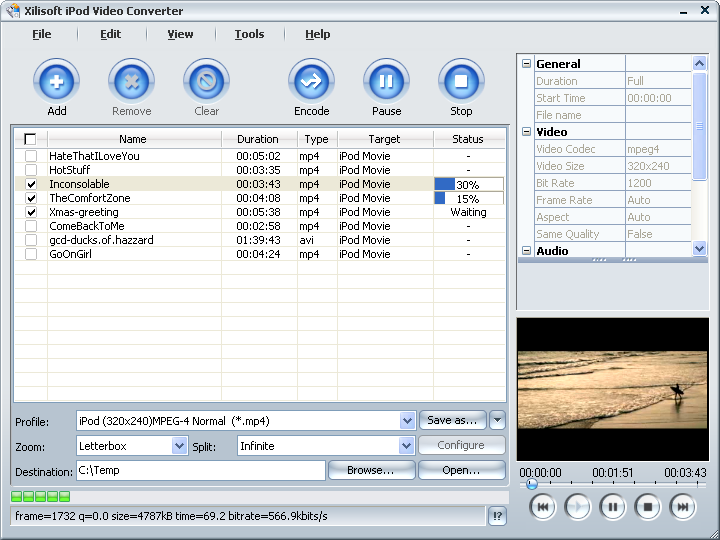Click the frame=1732 status line text

coord(171,517)
